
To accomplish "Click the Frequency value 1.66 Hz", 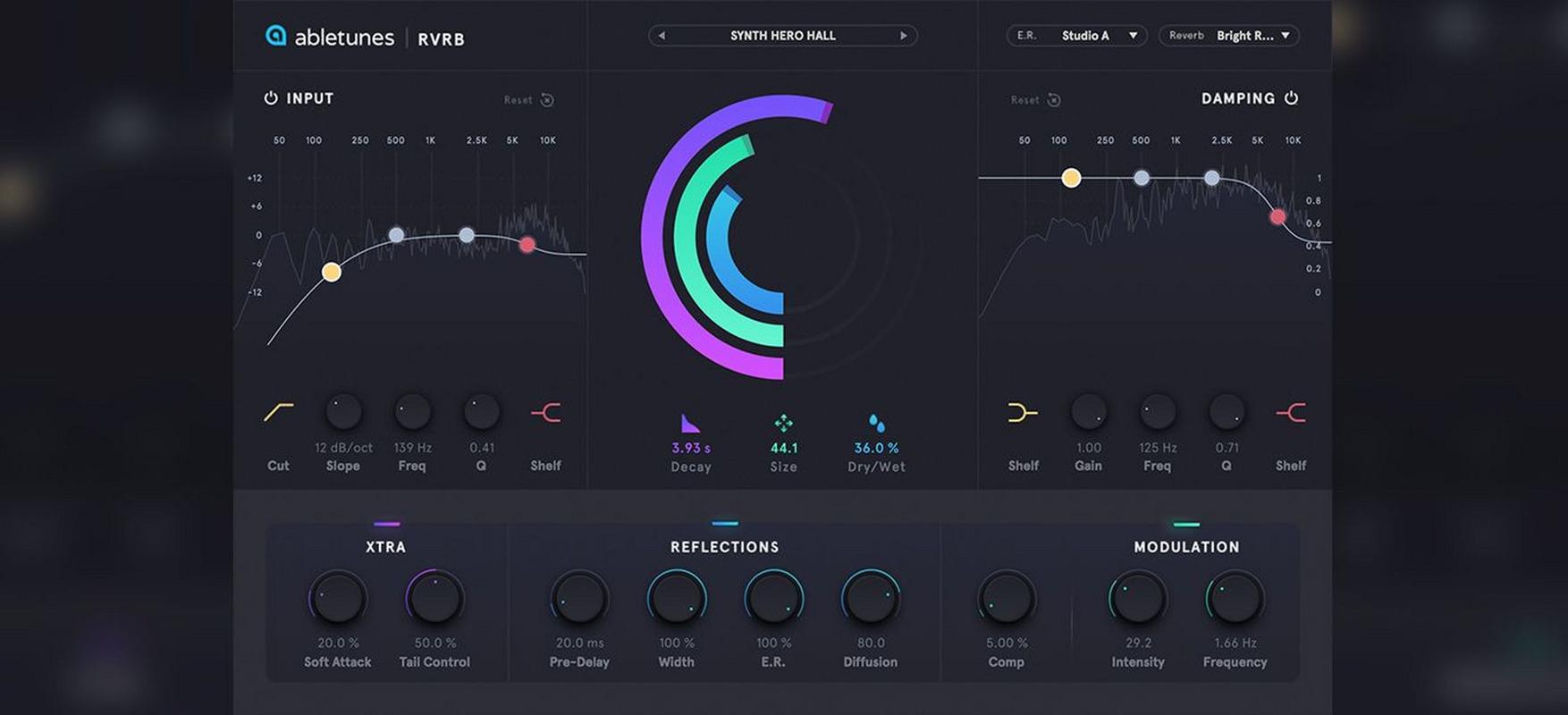I will (1235, 643).
